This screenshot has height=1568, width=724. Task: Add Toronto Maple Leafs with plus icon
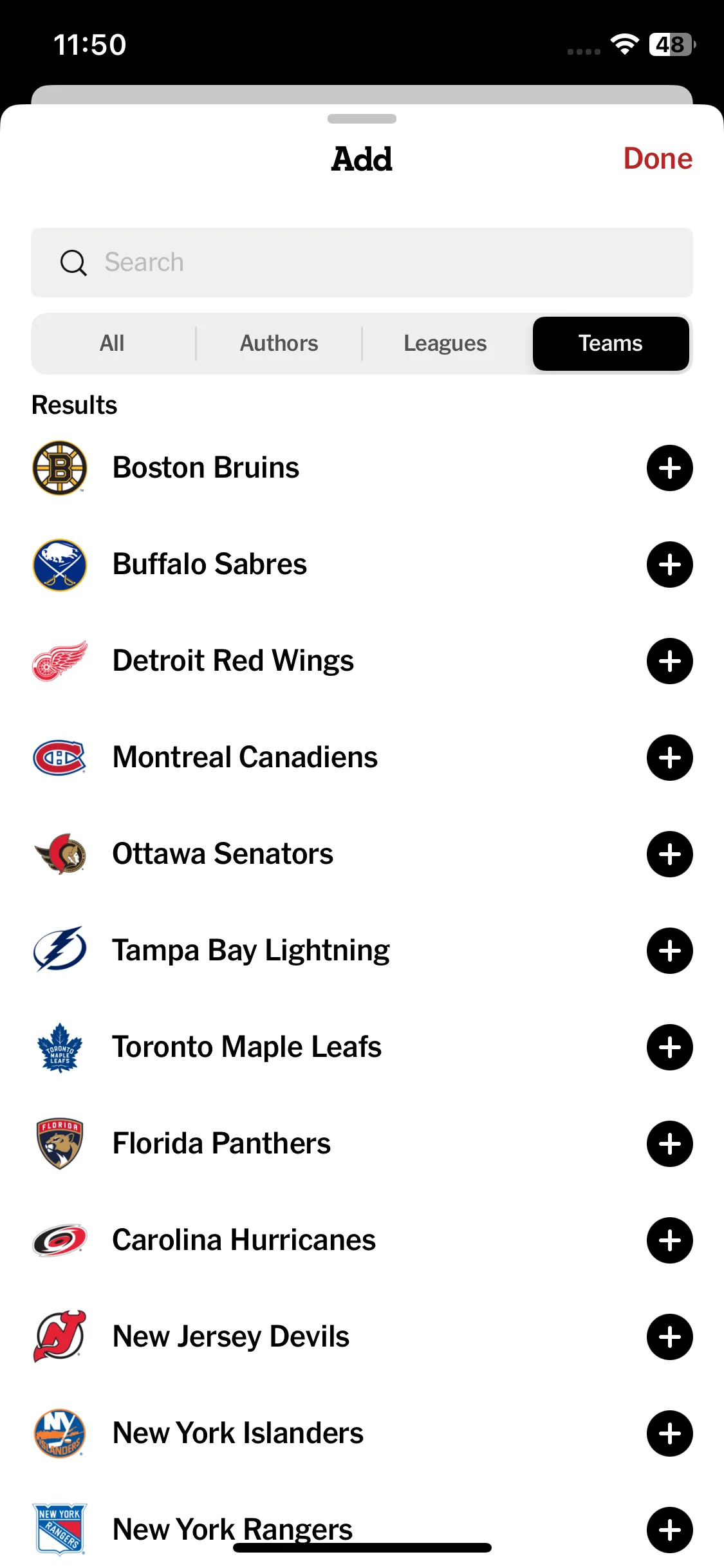pos(669,1047)
